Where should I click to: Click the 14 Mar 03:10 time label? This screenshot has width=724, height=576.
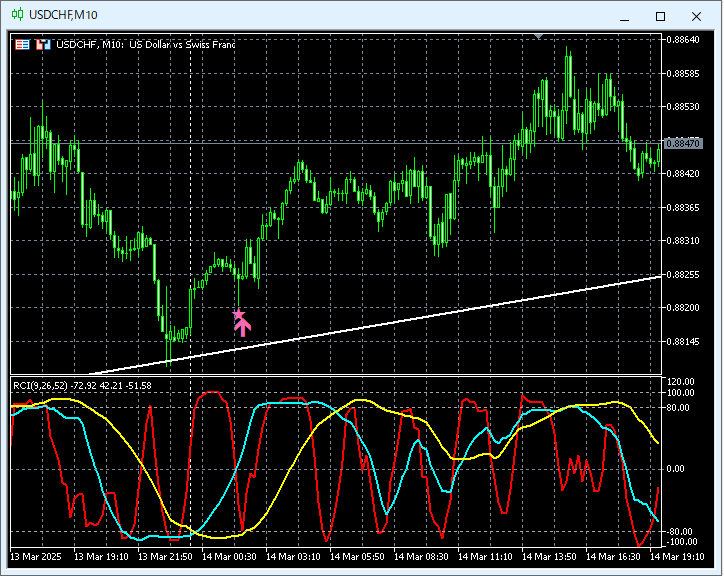tap(293, 557)
